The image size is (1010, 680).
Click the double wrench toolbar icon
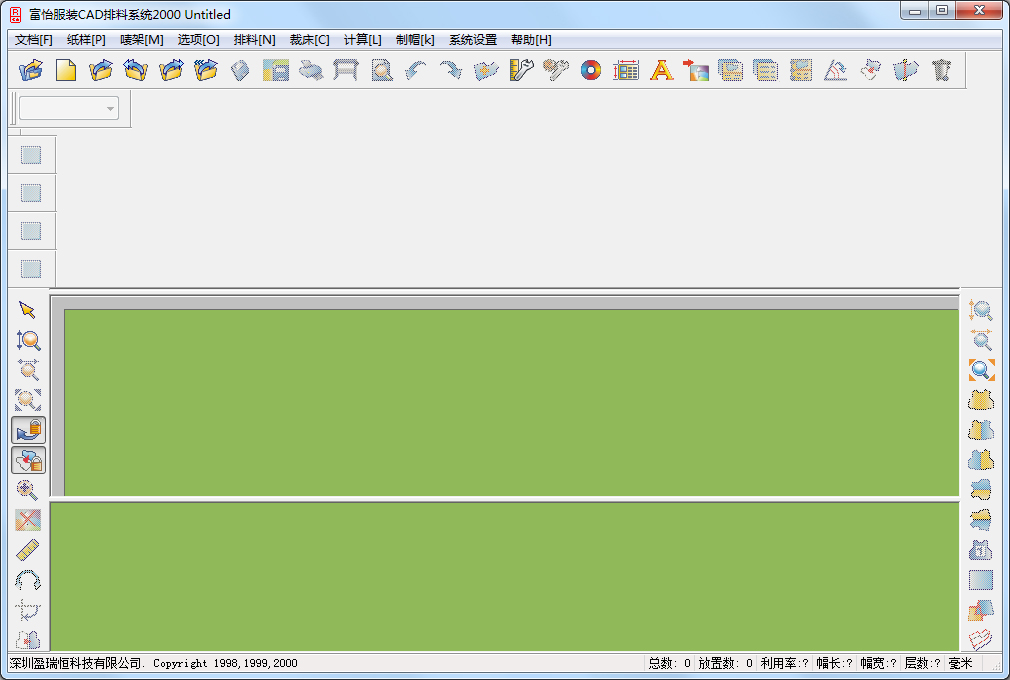[556, 70]
